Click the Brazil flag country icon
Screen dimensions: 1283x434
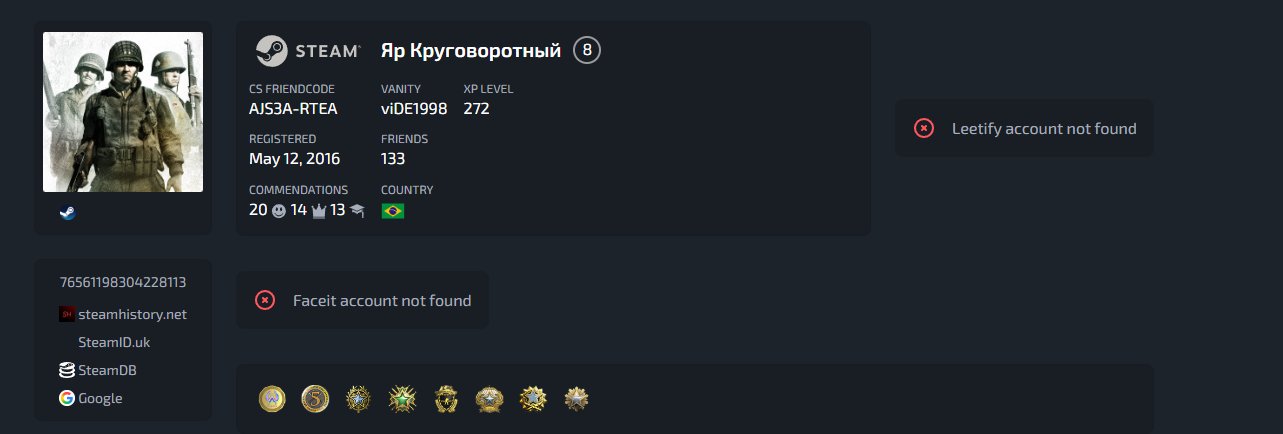click(393, 211)
